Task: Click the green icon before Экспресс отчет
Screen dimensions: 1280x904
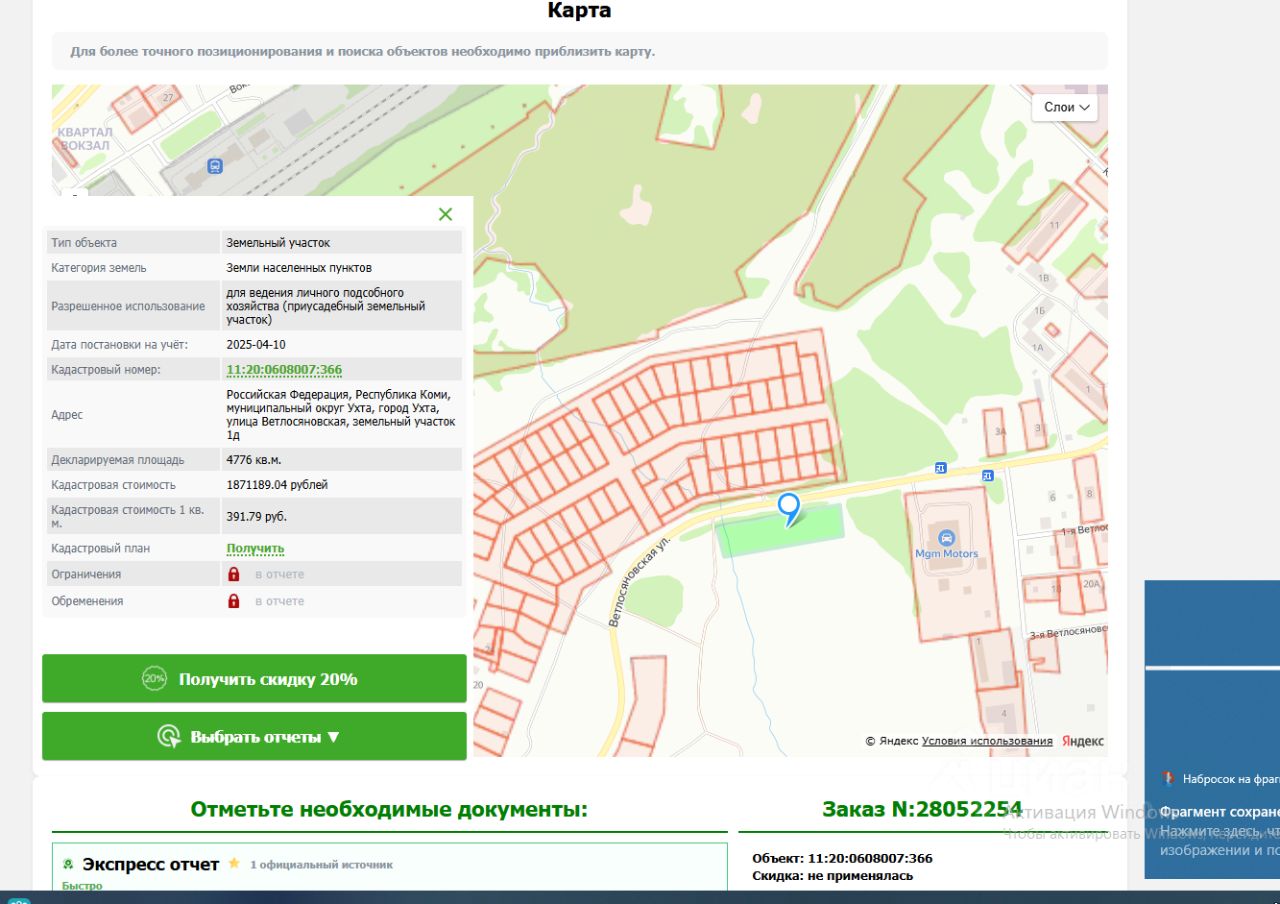Action: [68, 864]
